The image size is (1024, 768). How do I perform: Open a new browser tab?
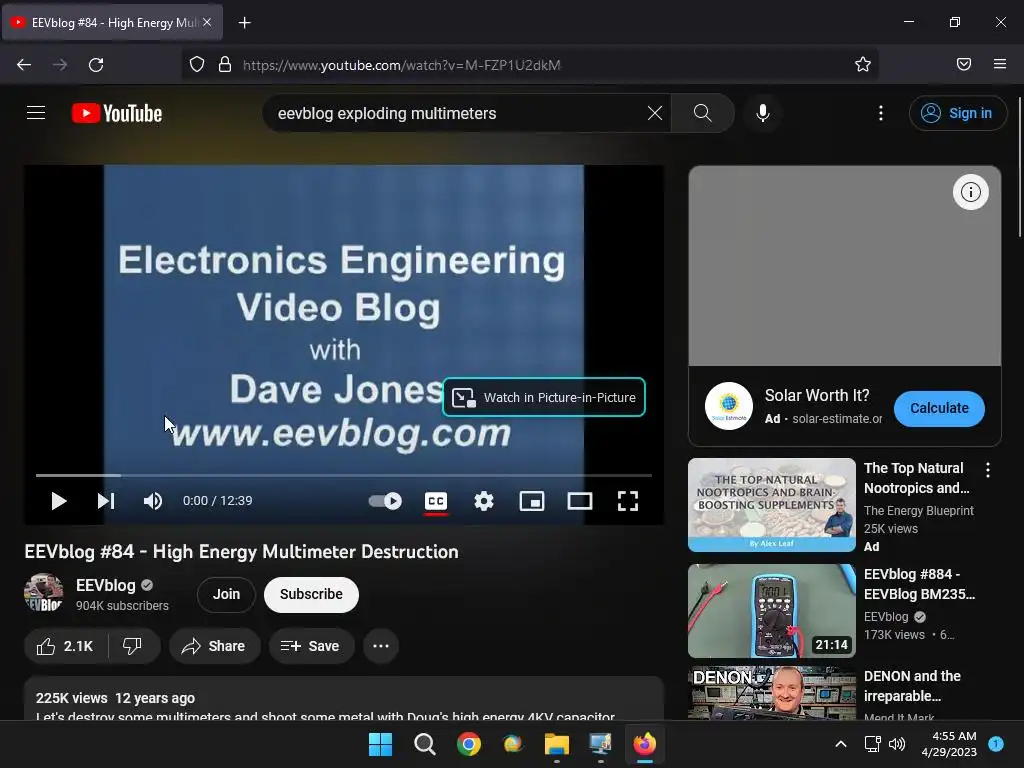coord(244,23)
